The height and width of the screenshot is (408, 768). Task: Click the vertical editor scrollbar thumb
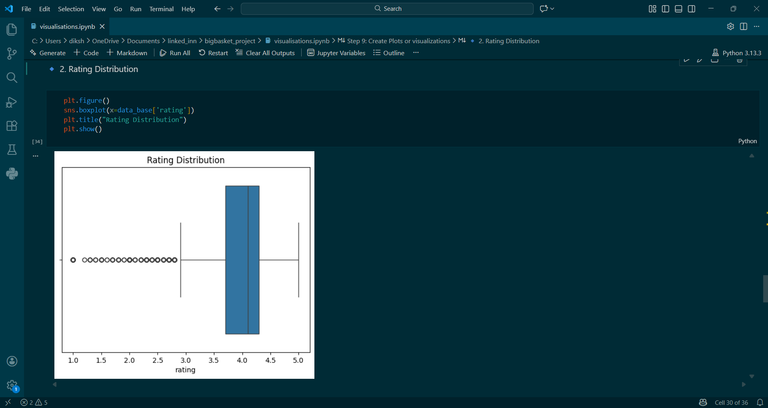coord(765,288)
